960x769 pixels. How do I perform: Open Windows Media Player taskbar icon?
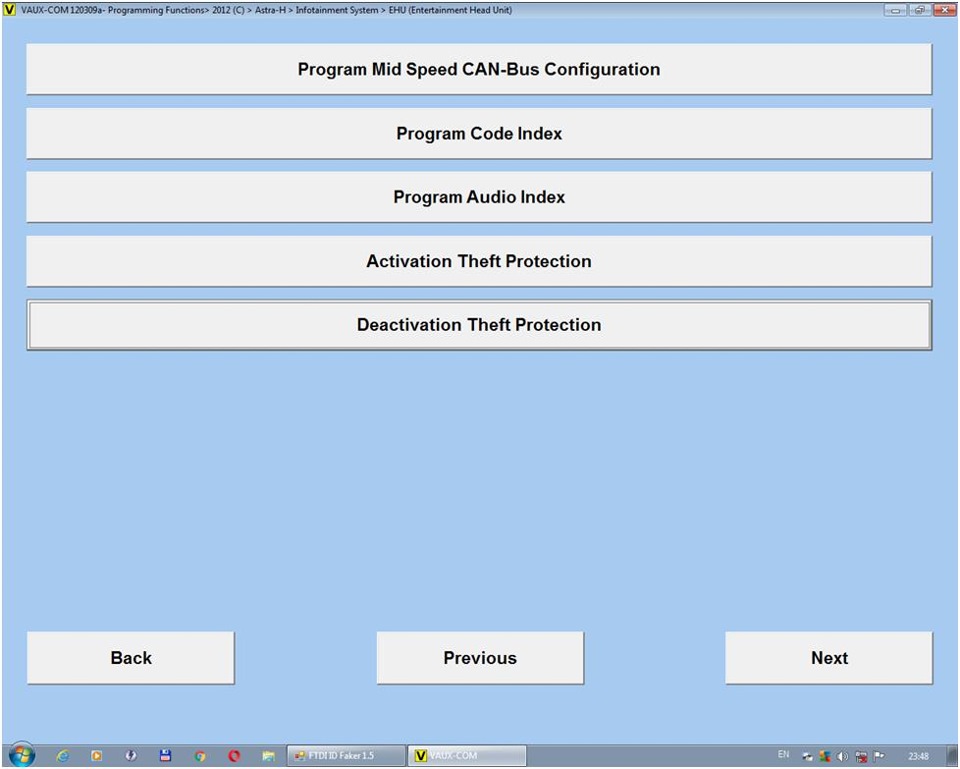97,756
